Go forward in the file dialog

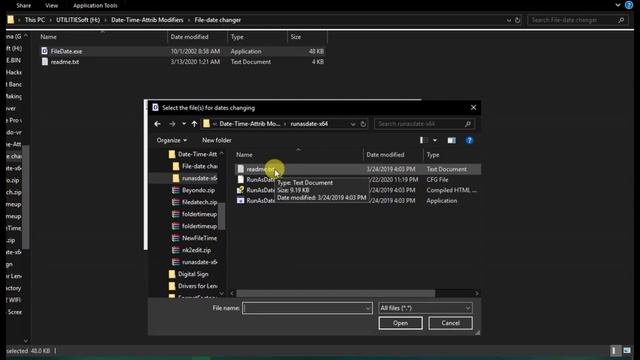pos(172,124)
